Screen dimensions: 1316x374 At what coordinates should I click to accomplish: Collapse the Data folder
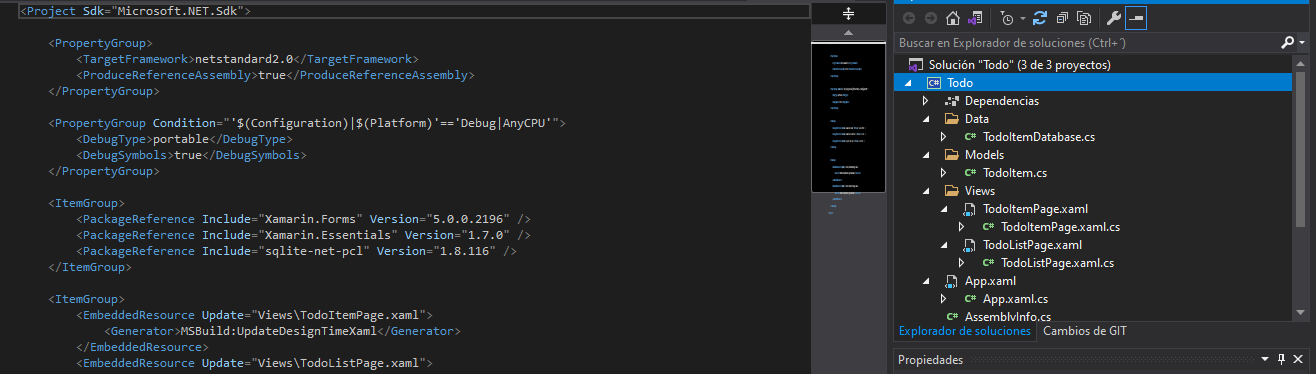[925, 119]
